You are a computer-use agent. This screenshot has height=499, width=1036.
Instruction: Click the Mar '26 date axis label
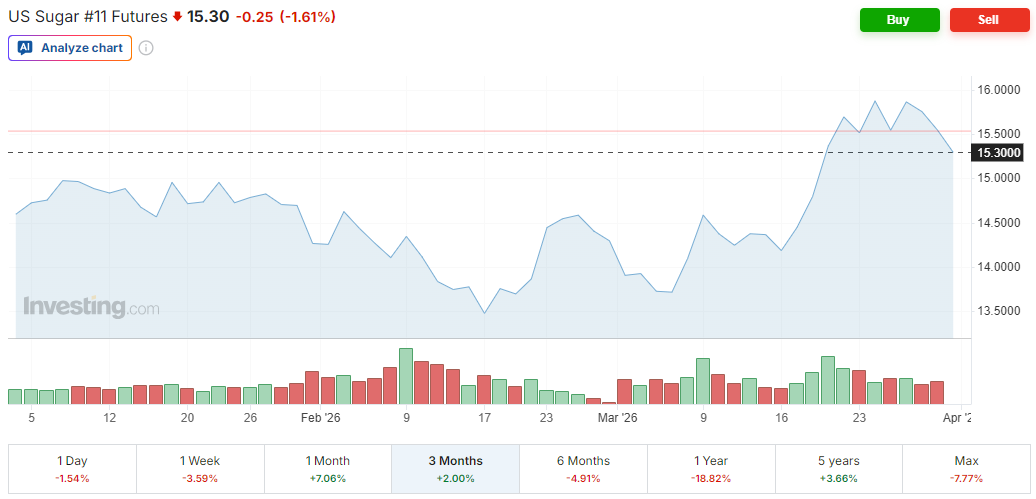click(617, 418)
